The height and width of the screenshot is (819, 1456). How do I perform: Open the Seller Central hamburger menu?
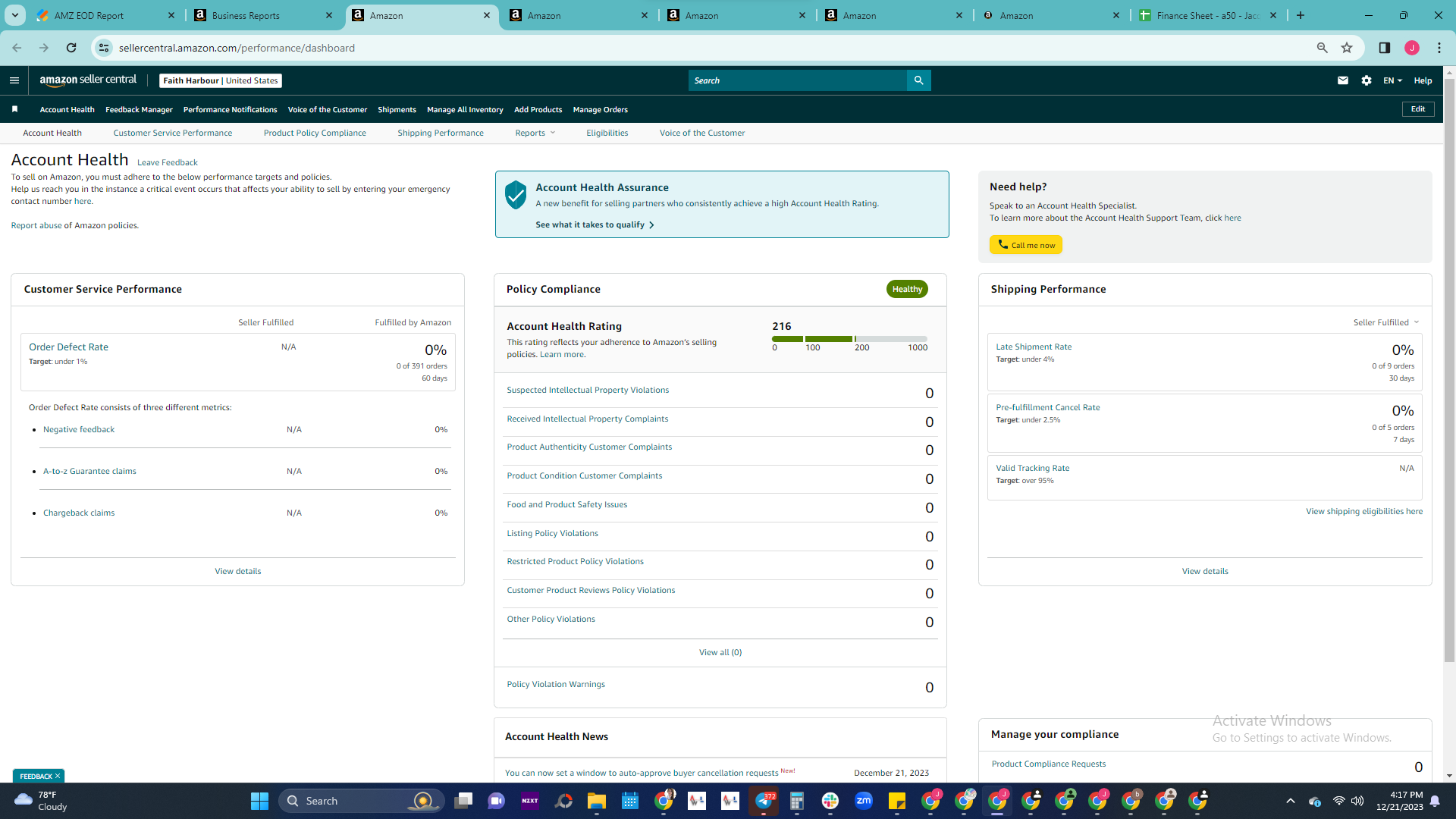point(14,80)
